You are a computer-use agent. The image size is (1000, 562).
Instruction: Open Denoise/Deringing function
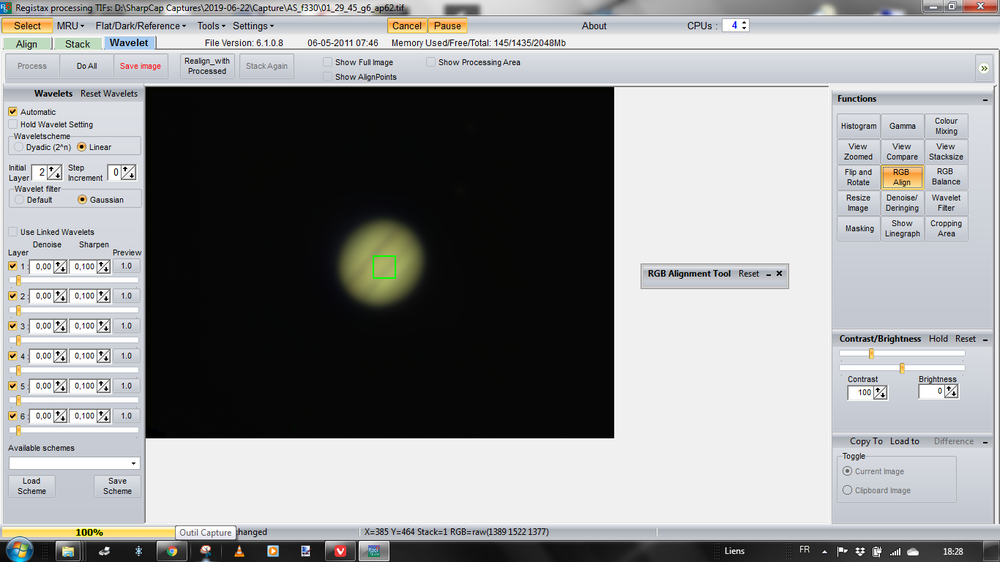click(x=902, y=203)
